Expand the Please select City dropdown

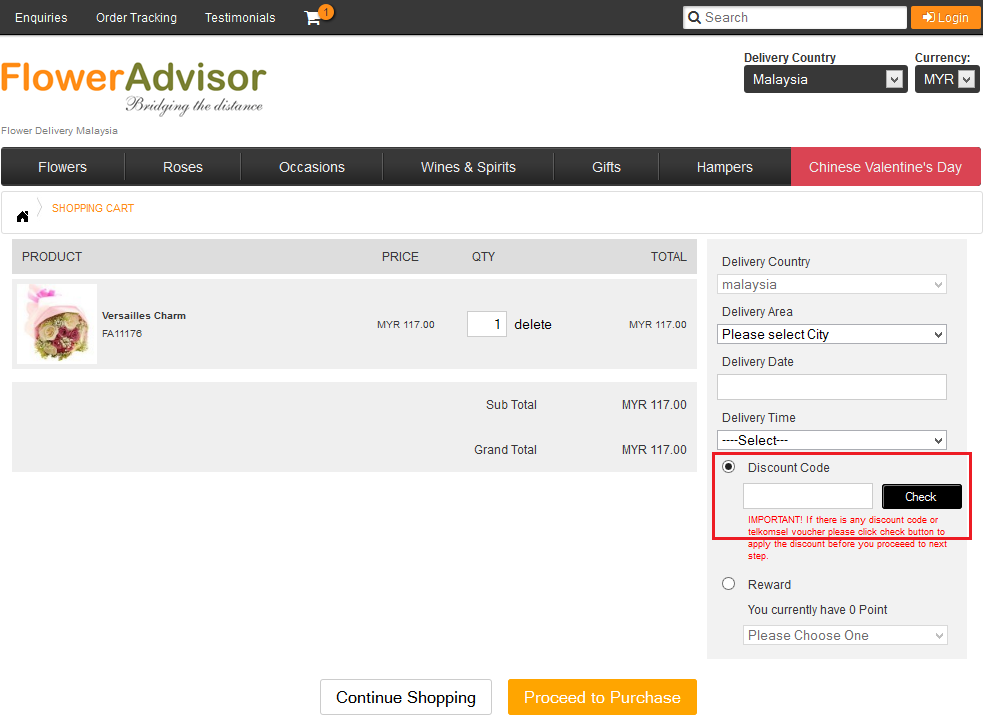click(x=831, y=334)
